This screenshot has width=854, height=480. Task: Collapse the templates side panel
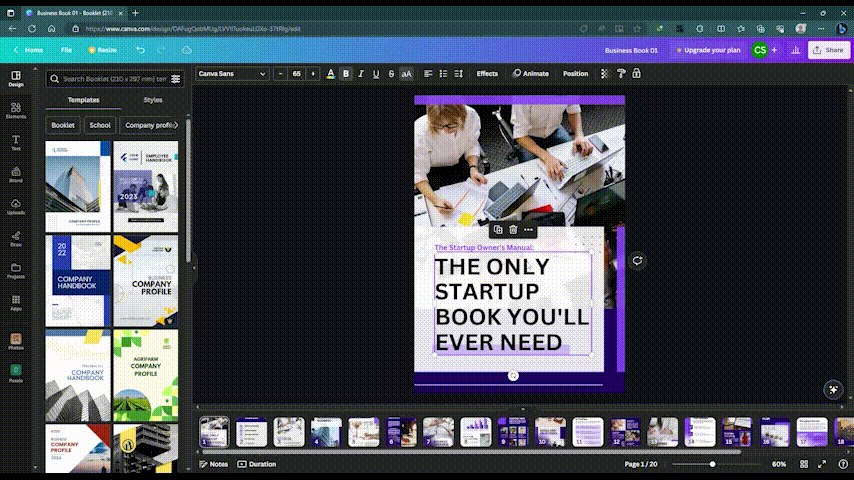194,268
